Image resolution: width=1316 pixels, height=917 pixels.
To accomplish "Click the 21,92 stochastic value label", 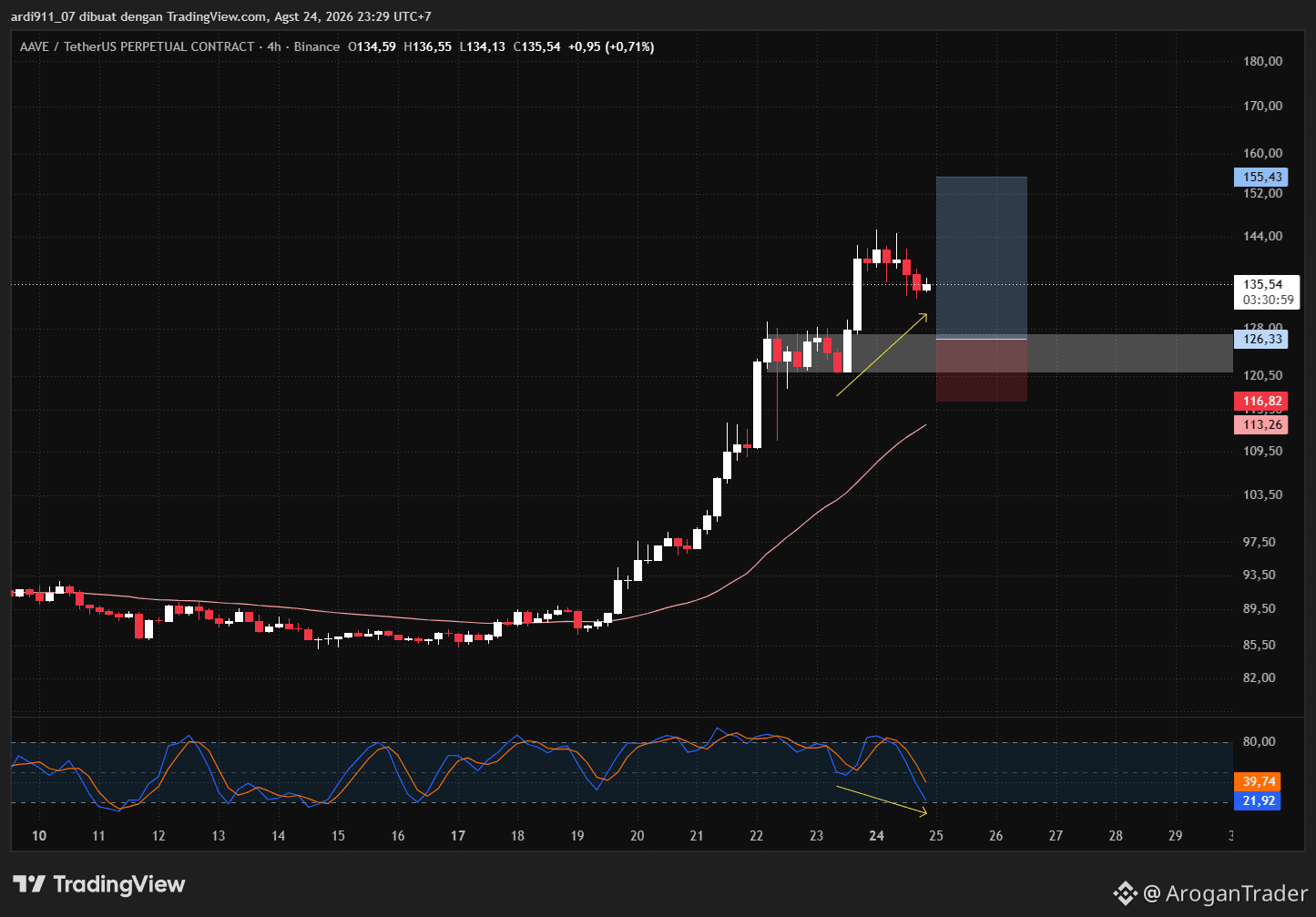I will point(1258,801).
